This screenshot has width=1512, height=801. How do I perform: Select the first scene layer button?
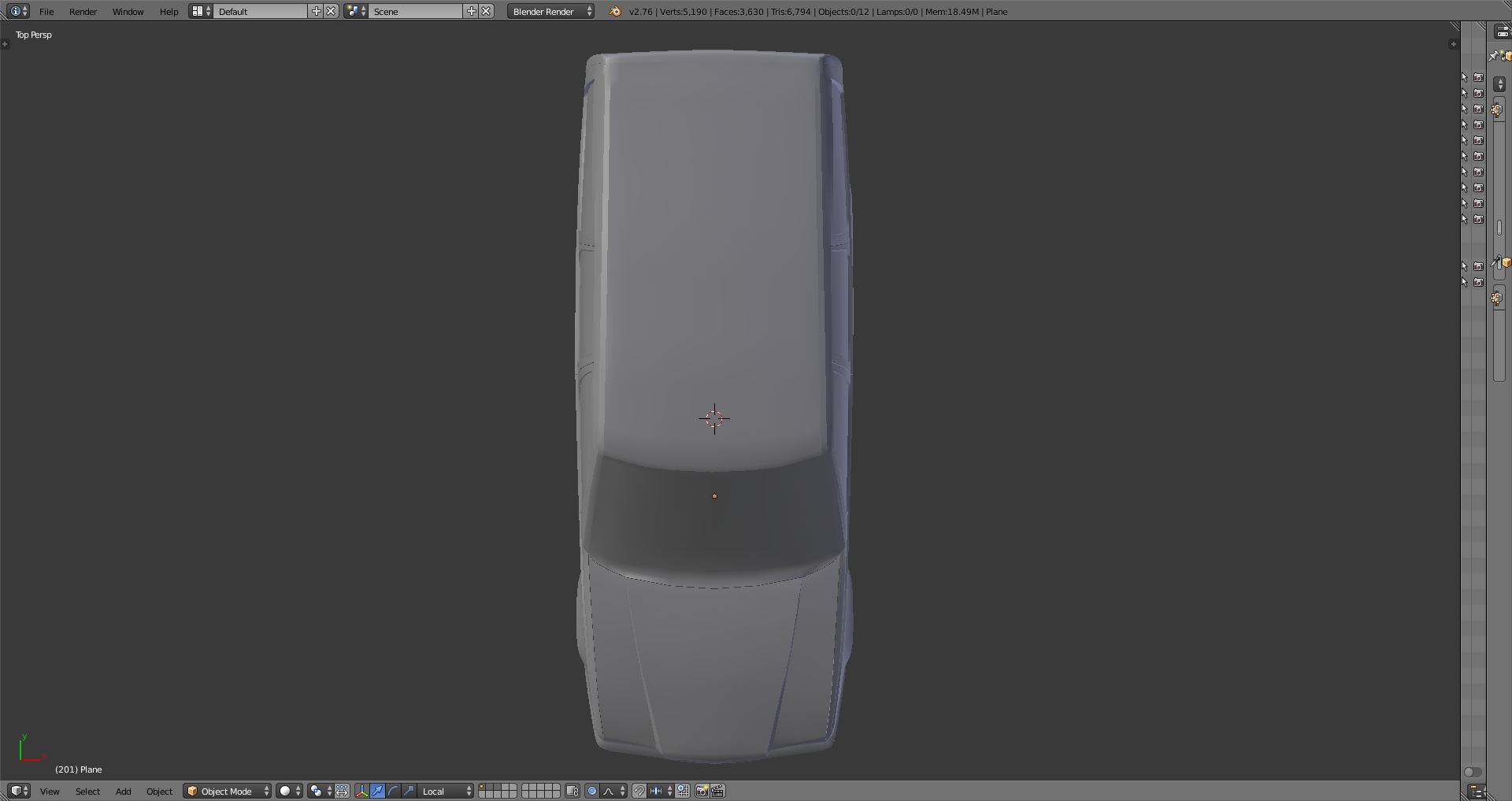point(483,787)
